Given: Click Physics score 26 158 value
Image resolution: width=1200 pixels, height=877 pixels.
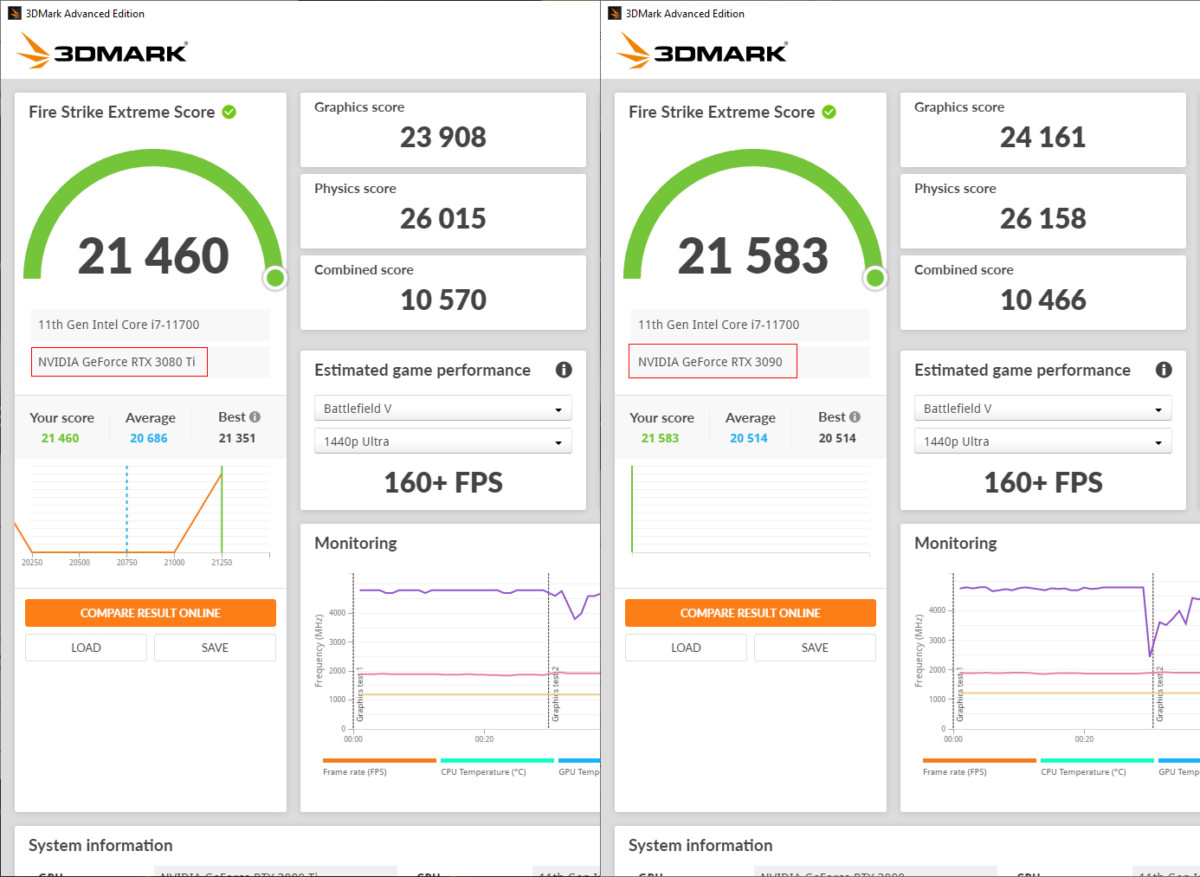Looking at the screenshot, I should coord(1043,218).
